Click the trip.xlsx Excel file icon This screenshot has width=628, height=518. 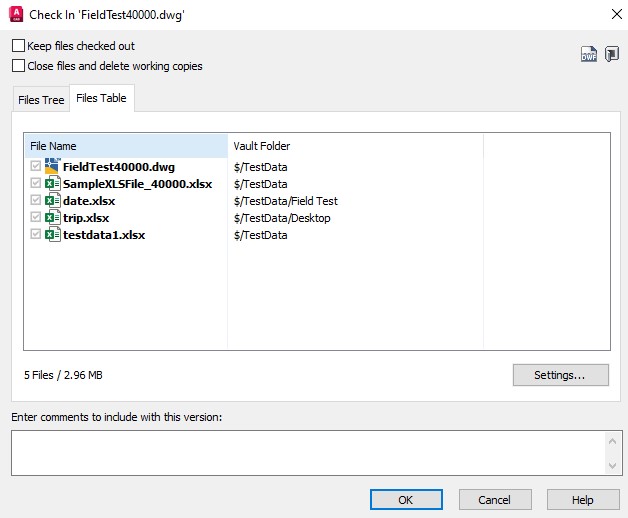tap(53, 218)
